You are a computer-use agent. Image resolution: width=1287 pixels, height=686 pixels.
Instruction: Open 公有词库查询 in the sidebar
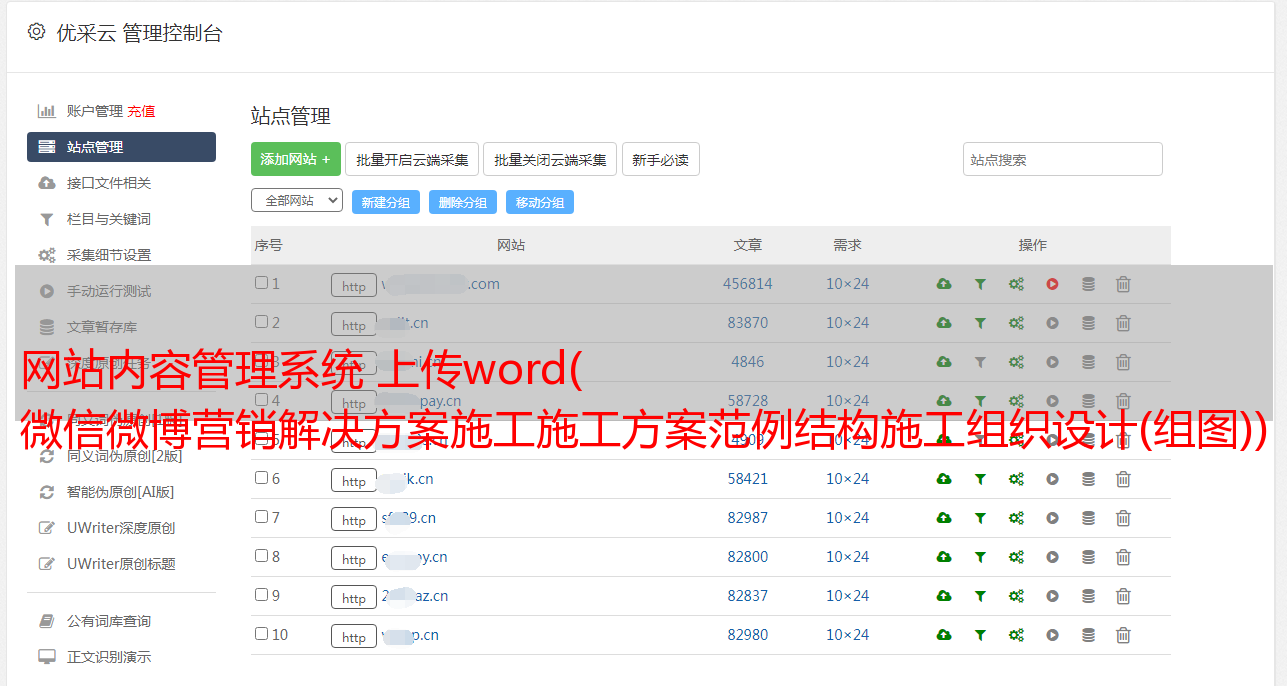tap(109, 621)
